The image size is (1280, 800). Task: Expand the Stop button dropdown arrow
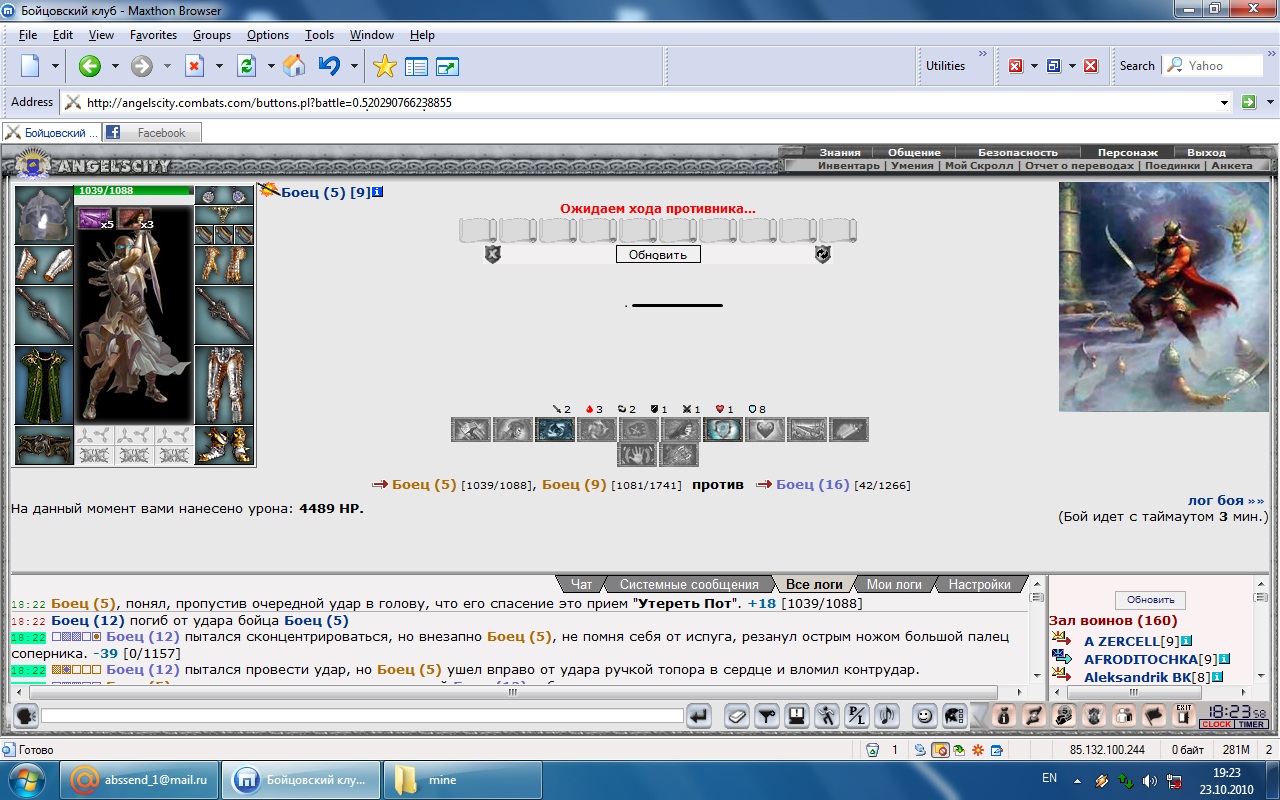tap(219, 66)
